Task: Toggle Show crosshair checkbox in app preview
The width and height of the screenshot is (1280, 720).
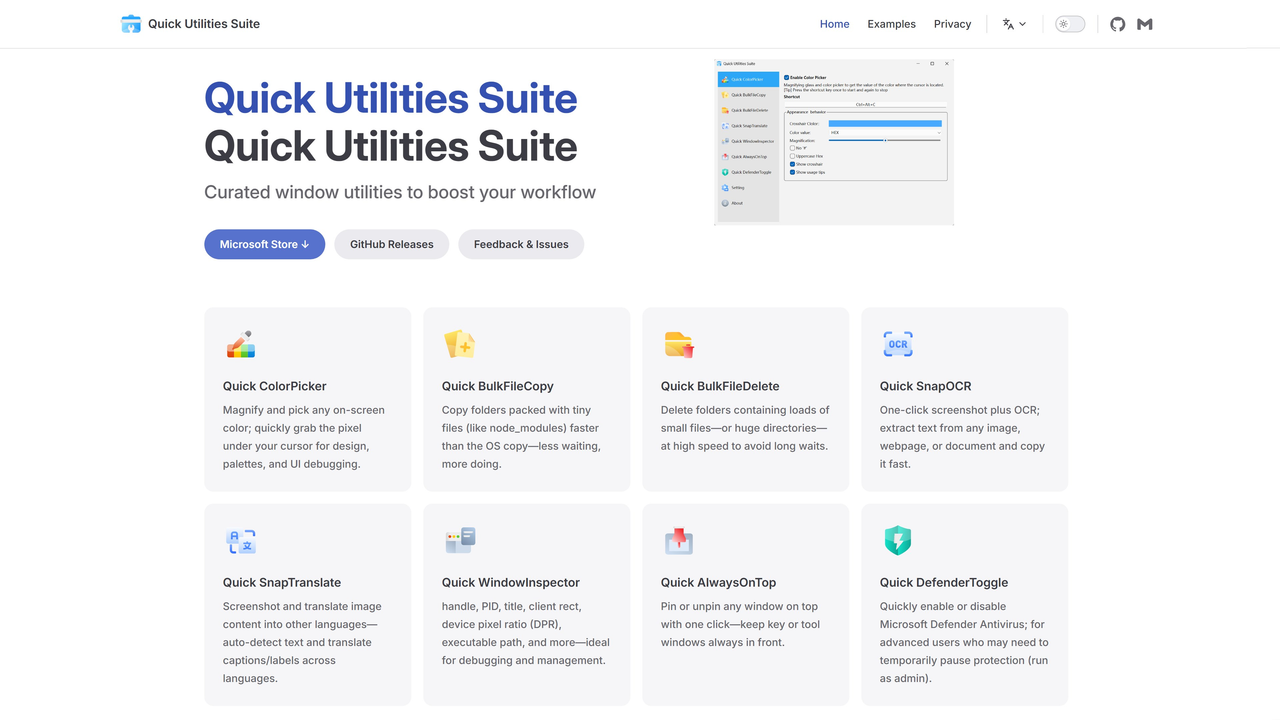Action: point(792,164)
